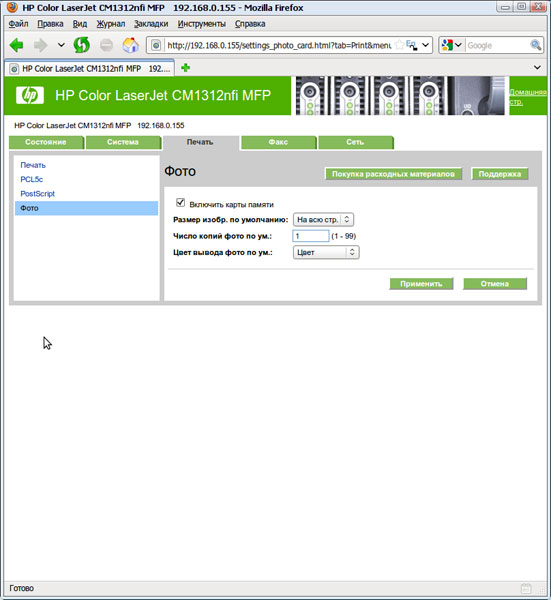Open the Цвет вывода фото dropdown

pyautogui.click(x=326, y=252)
